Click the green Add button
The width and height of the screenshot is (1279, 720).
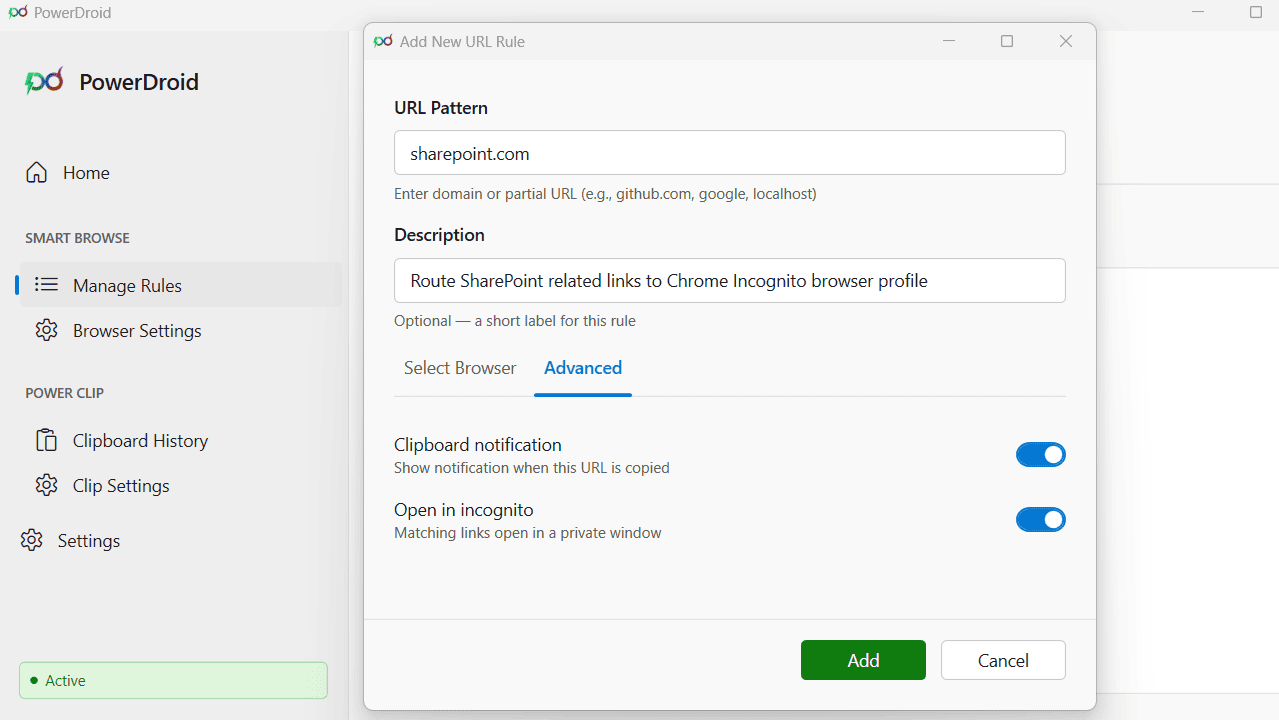[863, 660]
